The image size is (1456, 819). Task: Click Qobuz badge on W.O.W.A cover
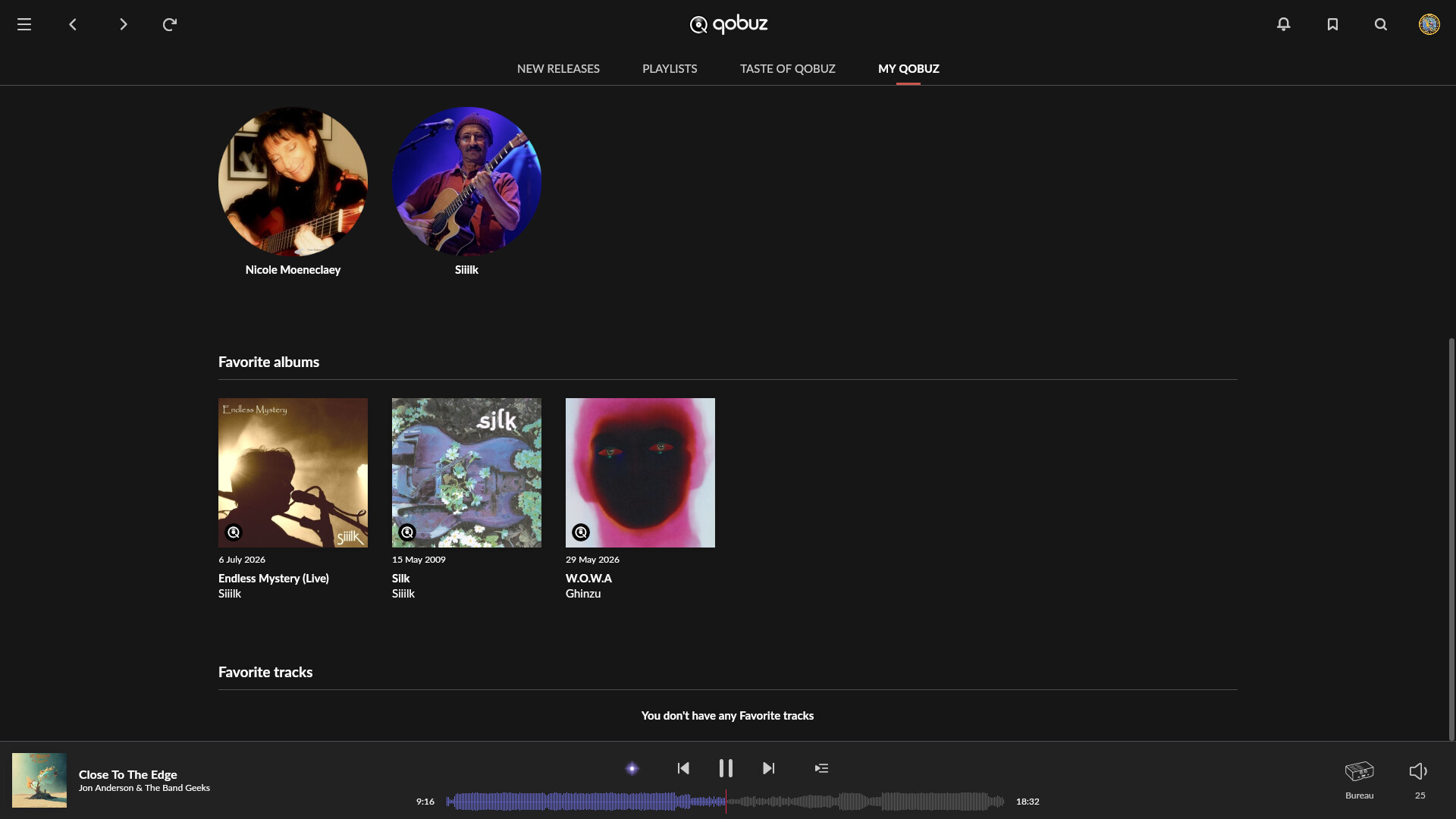point(581,532)
